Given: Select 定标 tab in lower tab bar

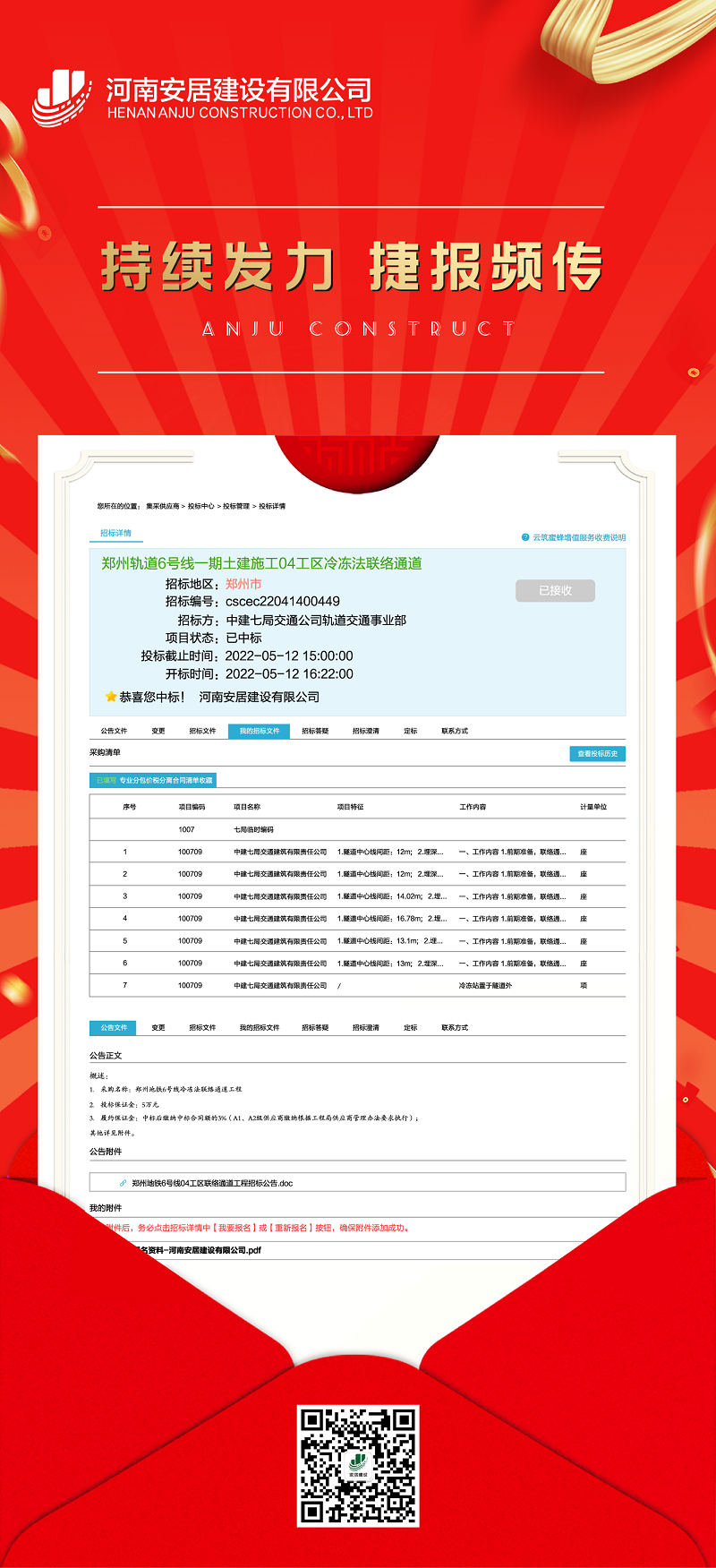Looking at the screenshot, I should (x=411, y=1027).
